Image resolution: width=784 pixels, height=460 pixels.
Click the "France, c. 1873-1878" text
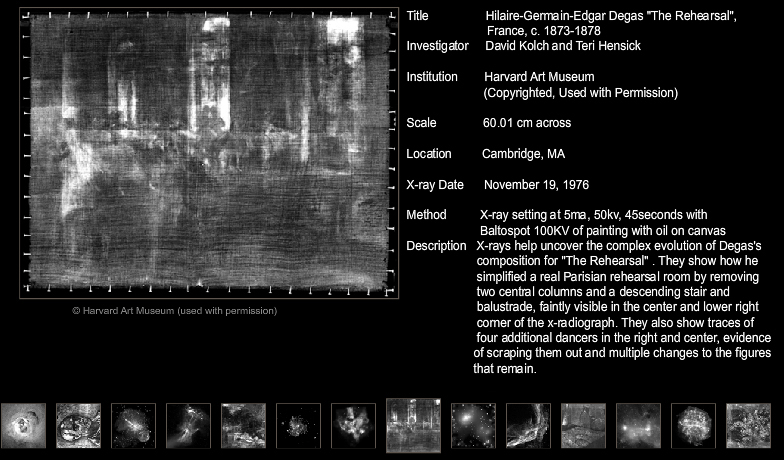click(x=544, y=31)
